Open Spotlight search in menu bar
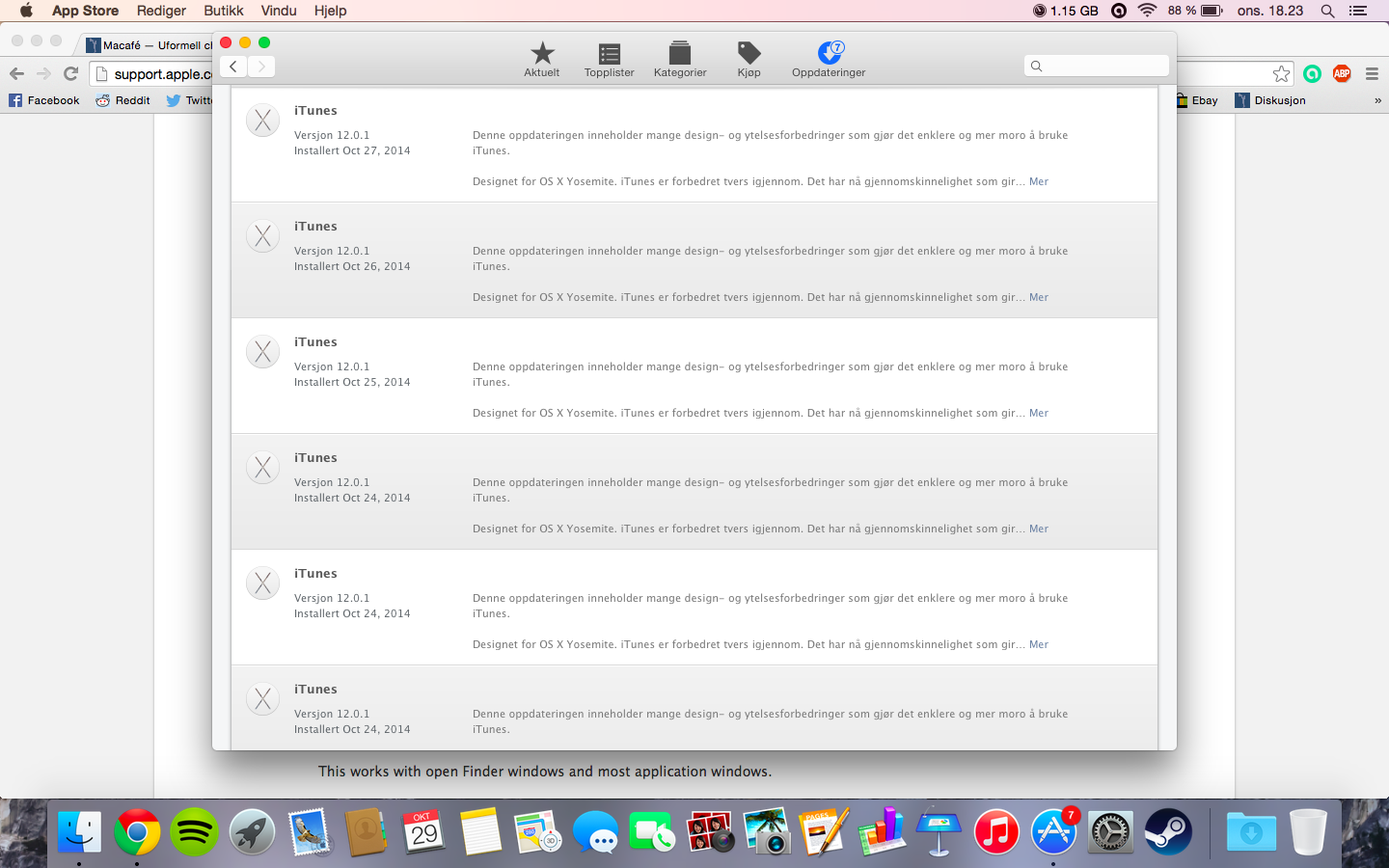Image resolution: width=1389 pixels, height=868 pixels. 1327,11
